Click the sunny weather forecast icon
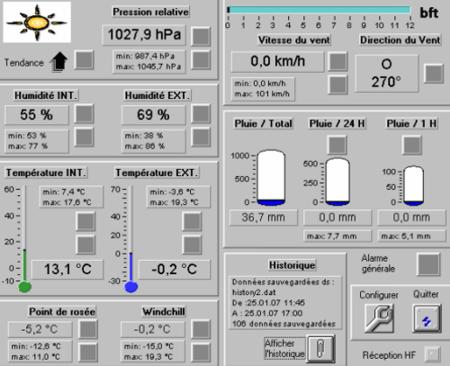This screenshot has height=366, width=450. (x=37, y=22)
